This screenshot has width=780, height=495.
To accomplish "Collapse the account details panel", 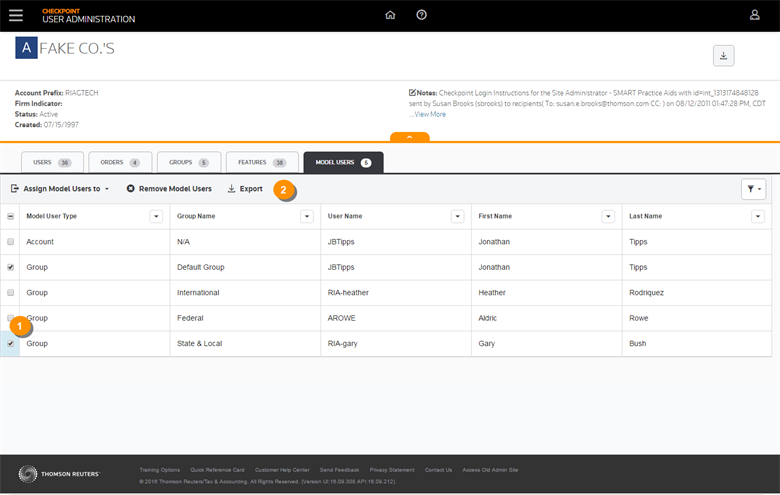I will [x=410, y=137].
